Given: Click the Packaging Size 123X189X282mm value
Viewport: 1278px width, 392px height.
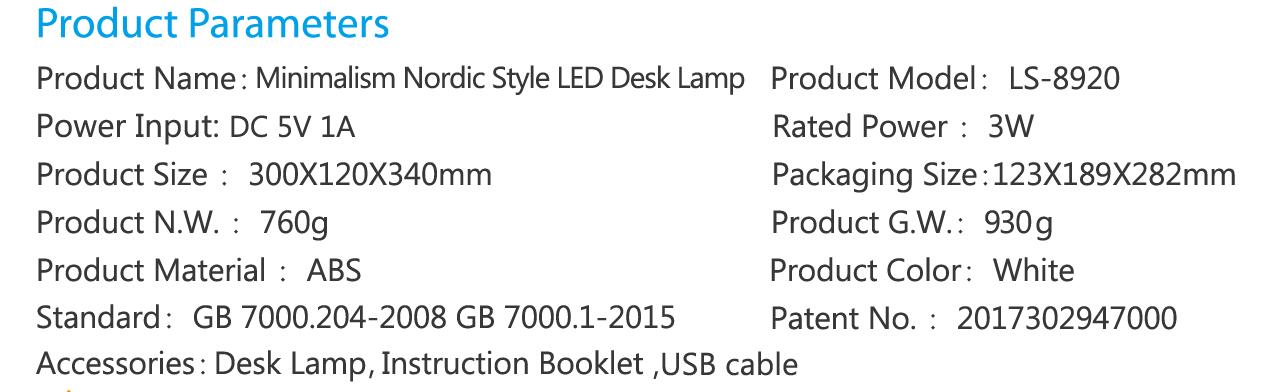Looking at the screenshot, I should (x=1114, y=175).
